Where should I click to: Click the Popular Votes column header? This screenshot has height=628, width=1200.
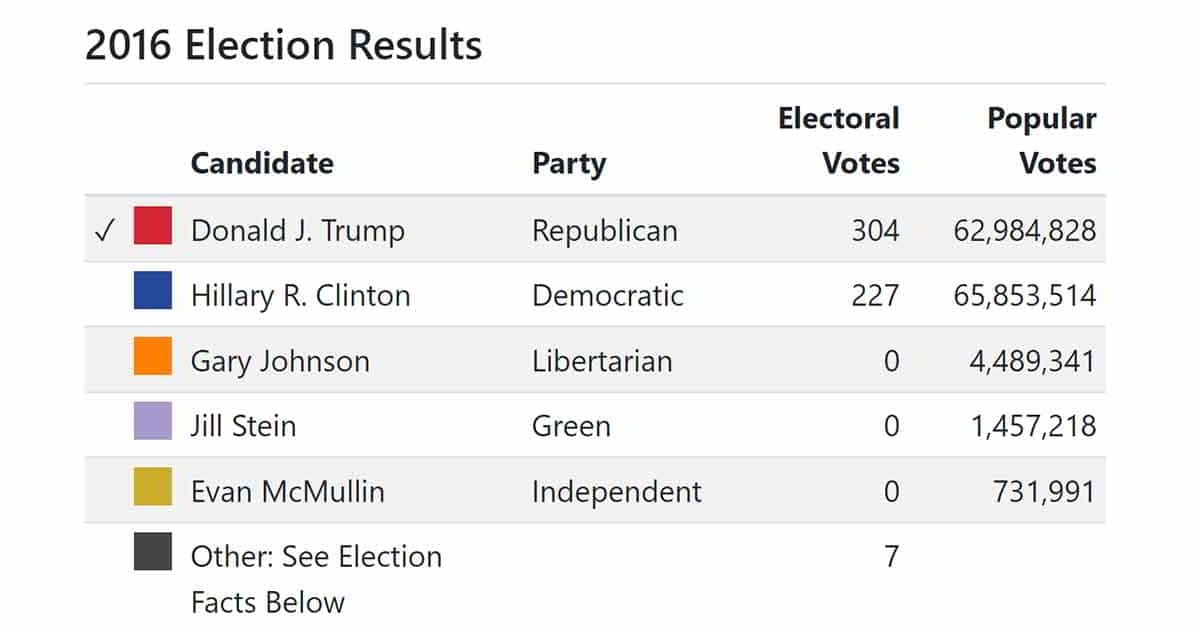[x=1042, y=140]
